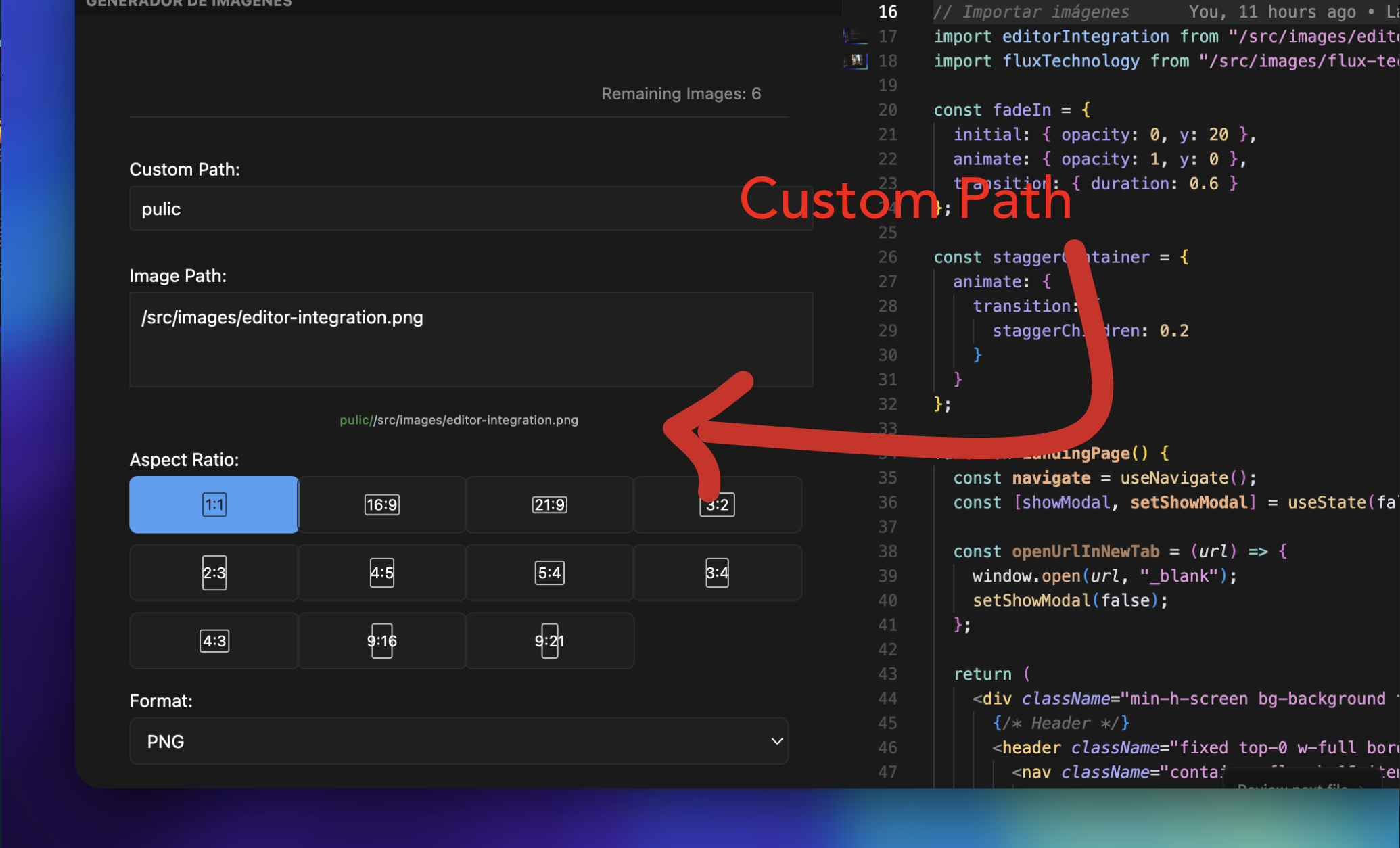Click the generated path preview text
This screenshot has height=848, width=1400.
click(459, 420)
